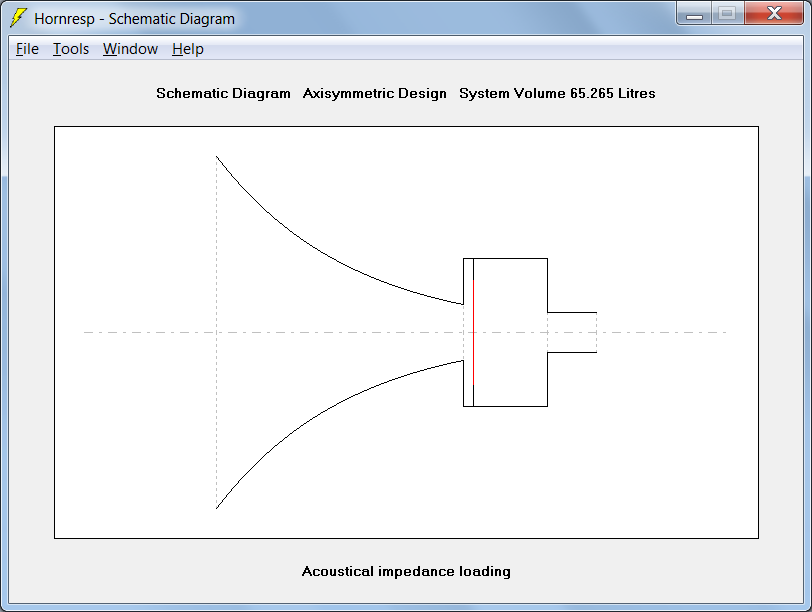Image resolution: width=812 pixels, height=612 pixels.
Task: Click the 'Schematic Diagram' heading label
Action: [223, 93]
